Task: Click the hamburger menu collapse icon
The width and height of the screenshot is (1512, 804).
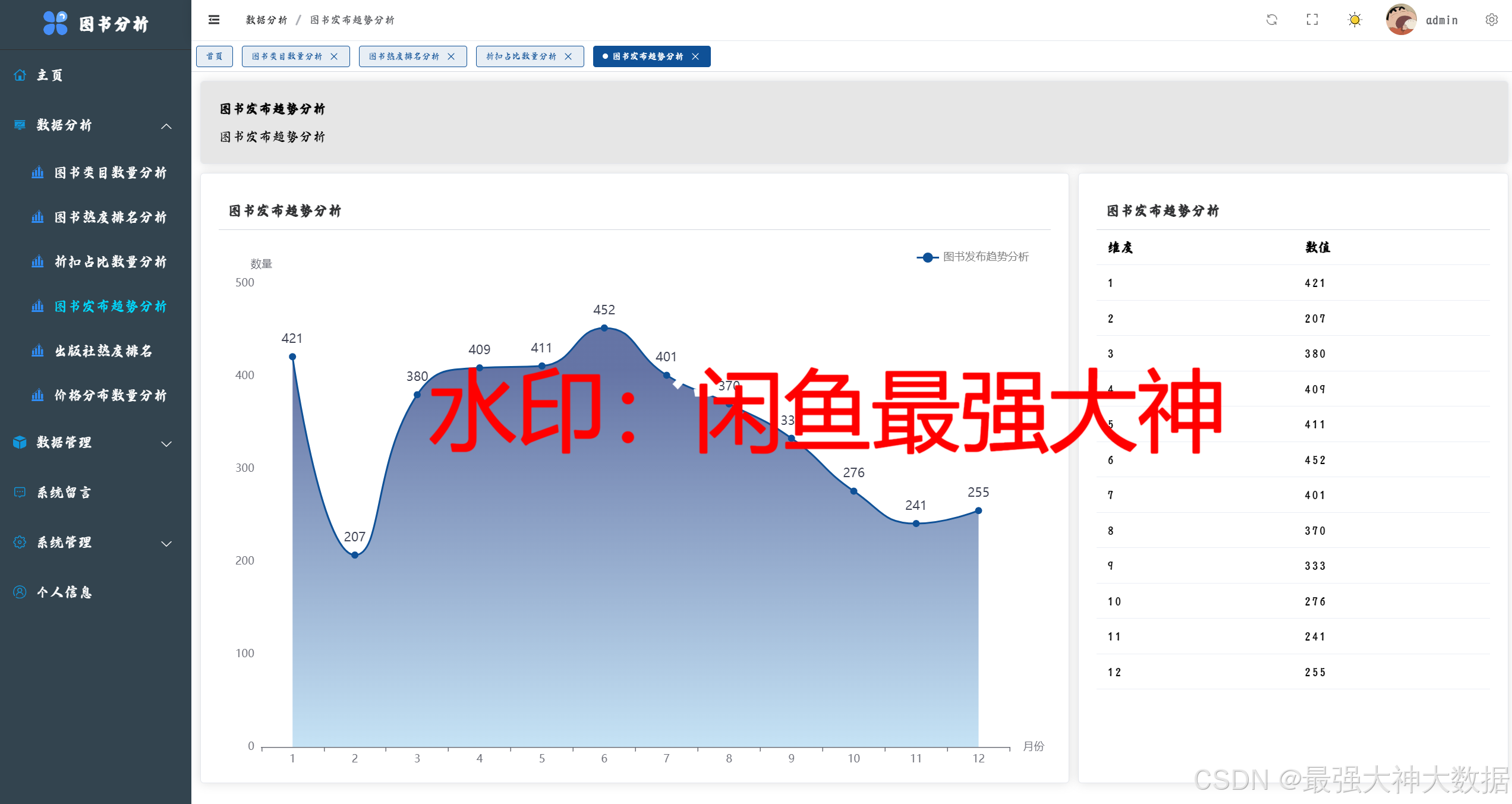Action: (x=214, y=20)
